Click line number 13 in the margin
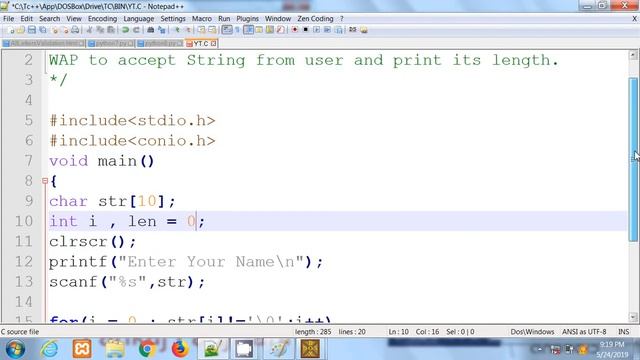The height and width of the screenshot is (360, 640). click(24, 282)
